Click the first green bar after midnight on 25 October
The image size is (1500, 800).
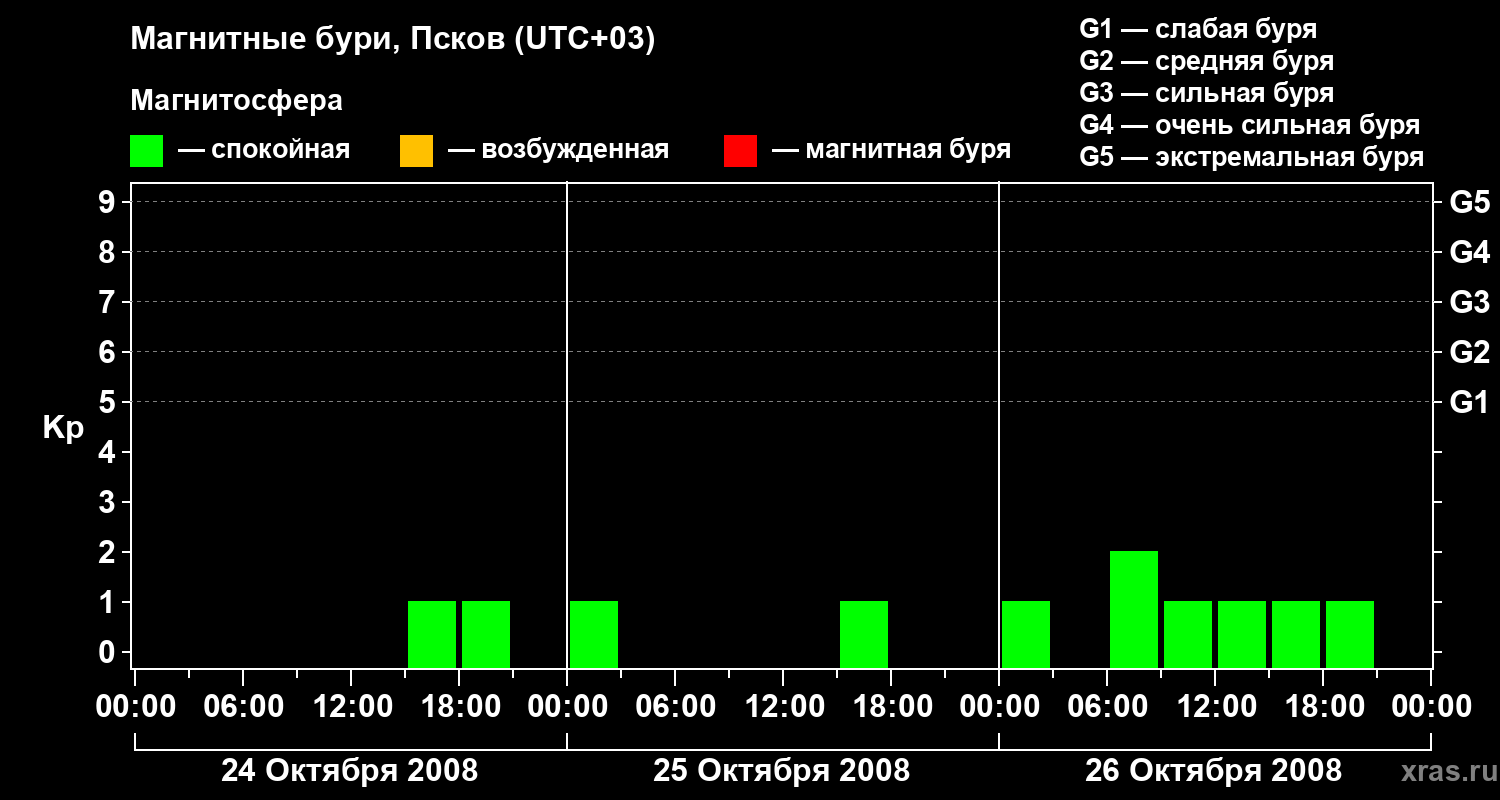(x=594, y=634)
